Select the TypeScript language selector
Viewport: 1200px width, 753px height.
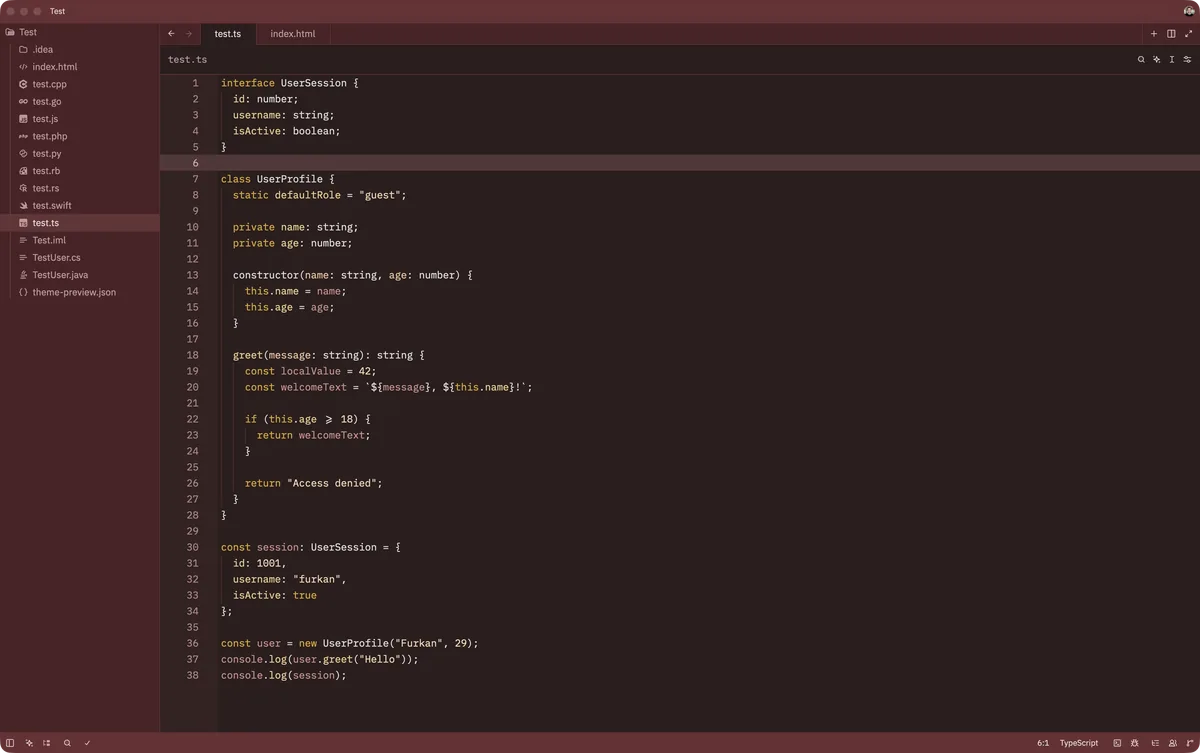click(1079, 743)
